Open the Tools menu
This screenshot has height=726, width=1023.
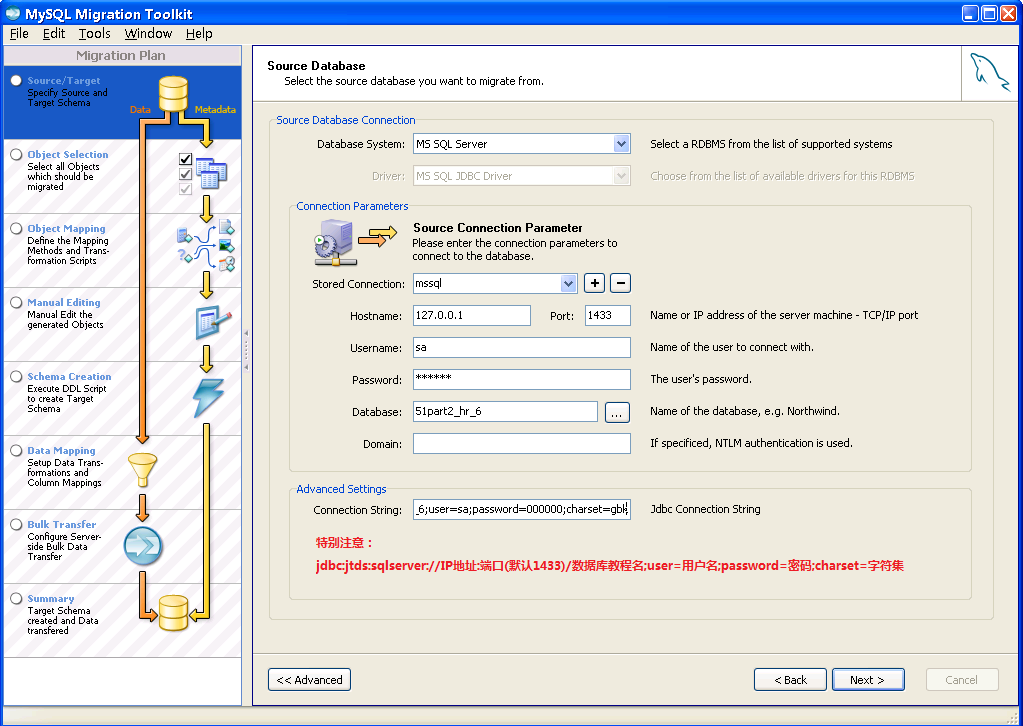tap(95, 33)
